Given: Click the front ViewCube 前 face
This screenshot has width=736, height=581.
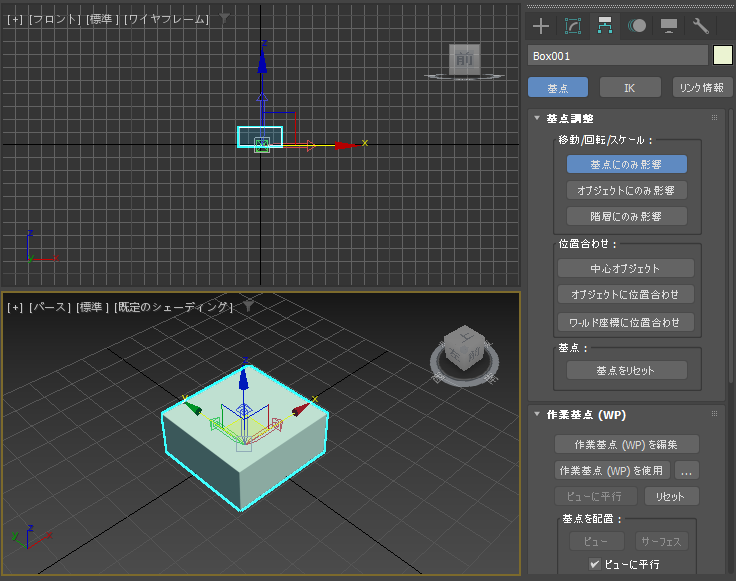Looking at the screenshot, I should 464,59.
